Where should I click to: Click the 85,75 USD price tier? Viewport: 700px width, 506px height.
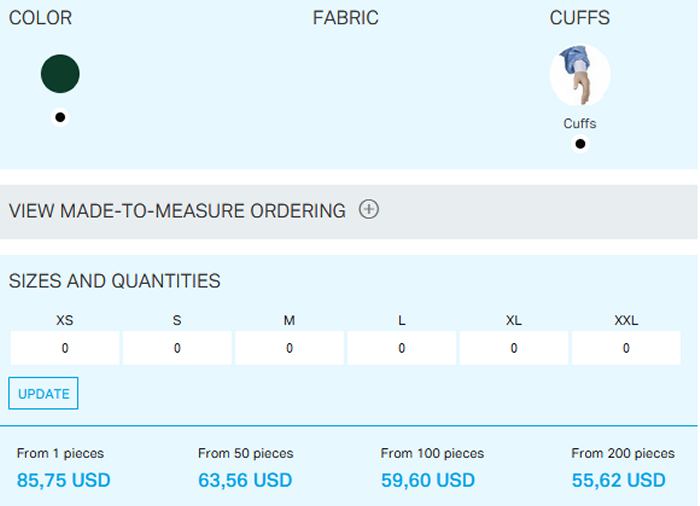[64, 481]
